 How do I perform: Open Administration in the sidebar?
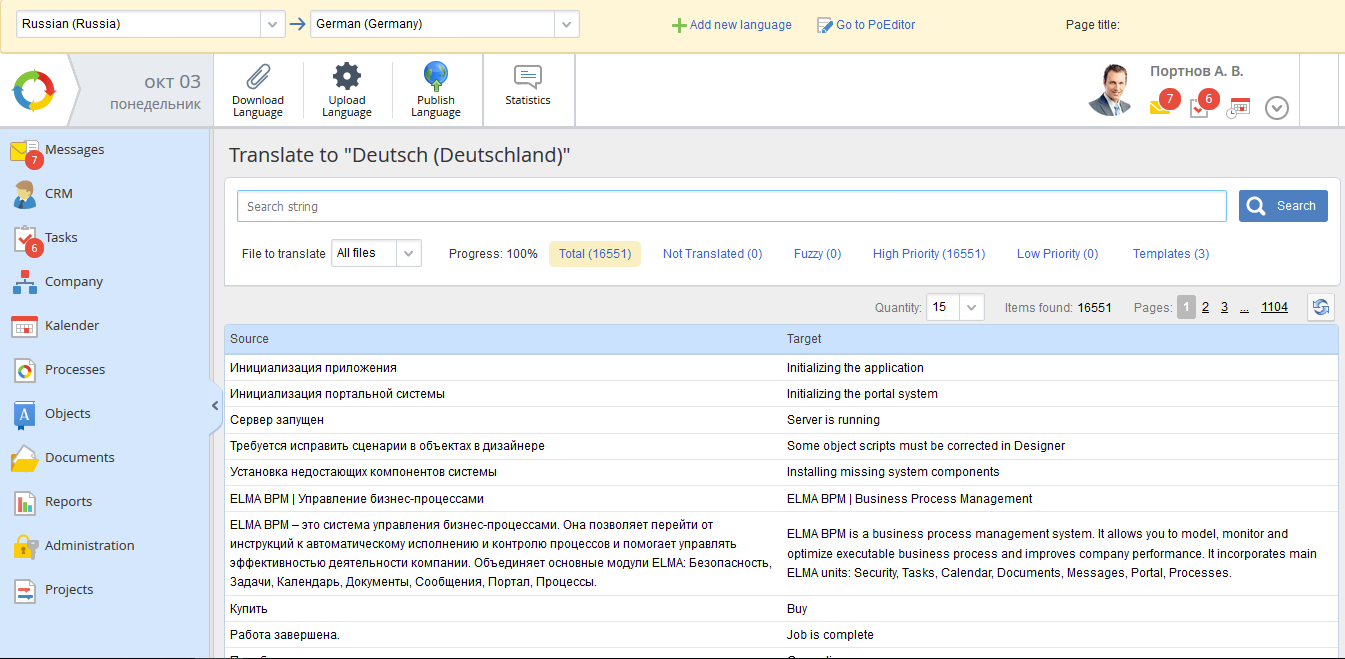pos(89,546)
